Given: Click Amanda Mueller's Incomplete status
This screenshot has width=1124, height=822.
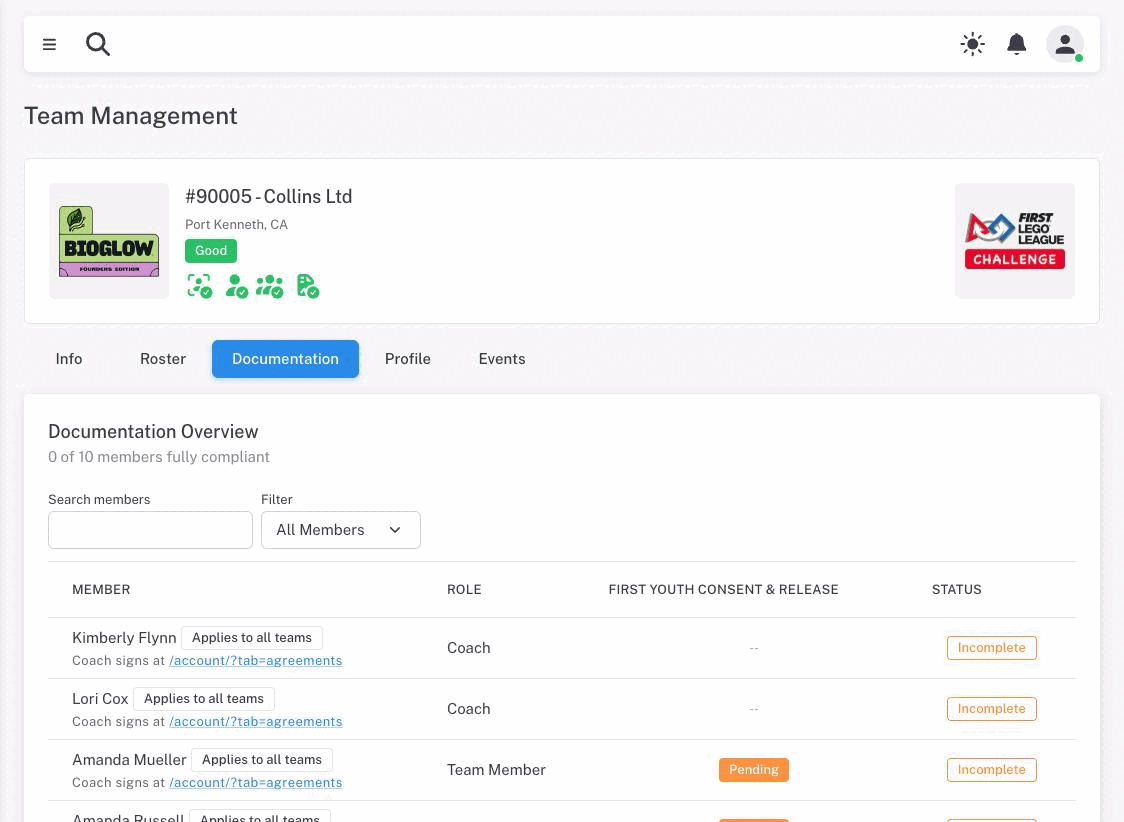Looking at the screenshot, I should pyautogui.click(x=991, y=770).
